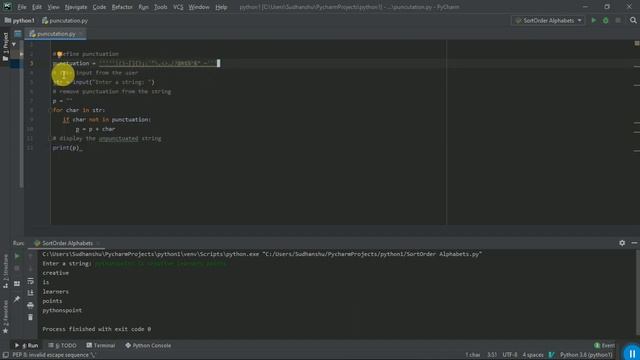640x360 pixels.
Task: Open the Python Console tool window
Action: tap(148, 345)
